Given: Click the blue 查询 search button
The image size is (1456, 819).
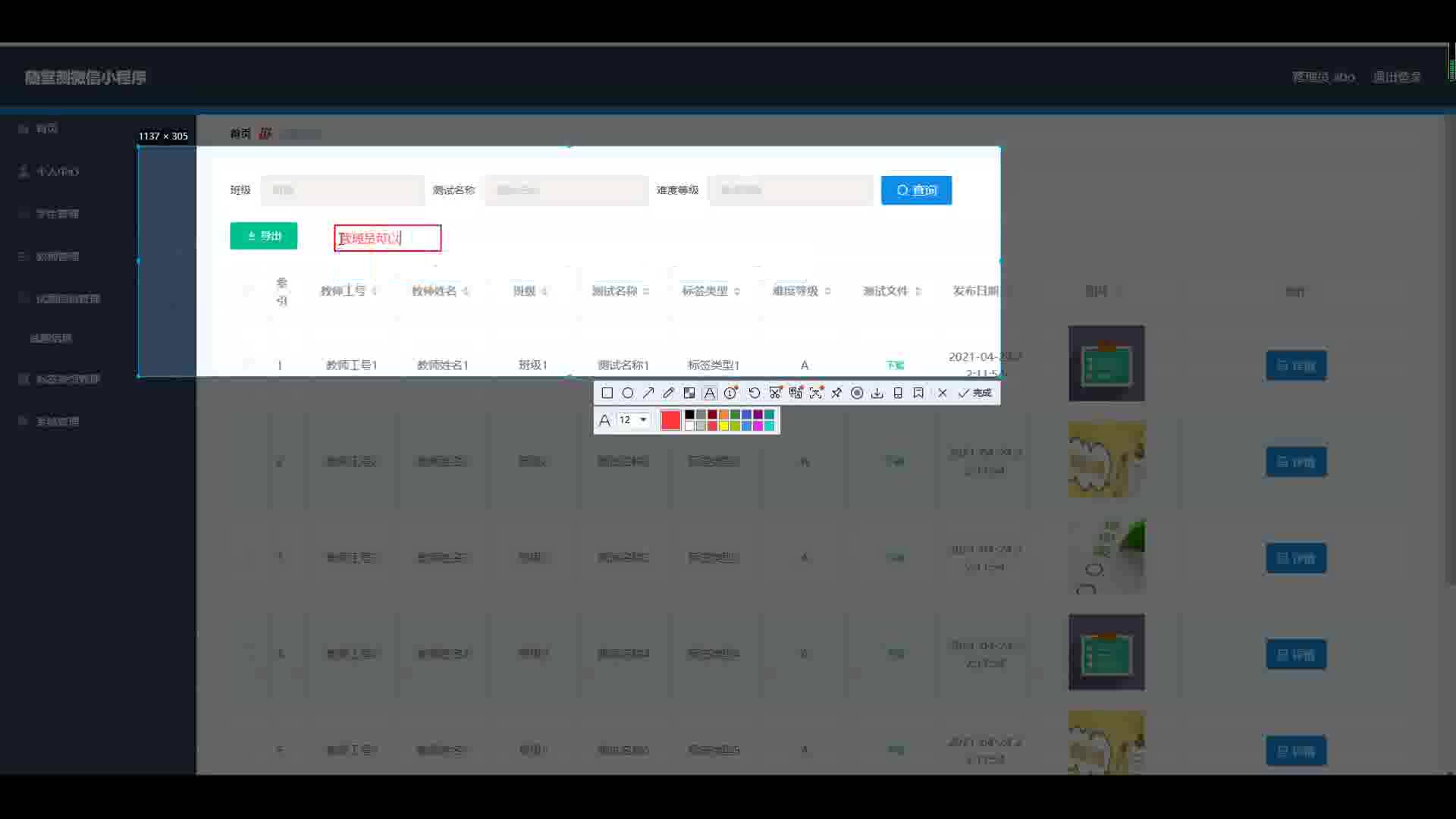Looking at the screenshot, I should 916,190.
